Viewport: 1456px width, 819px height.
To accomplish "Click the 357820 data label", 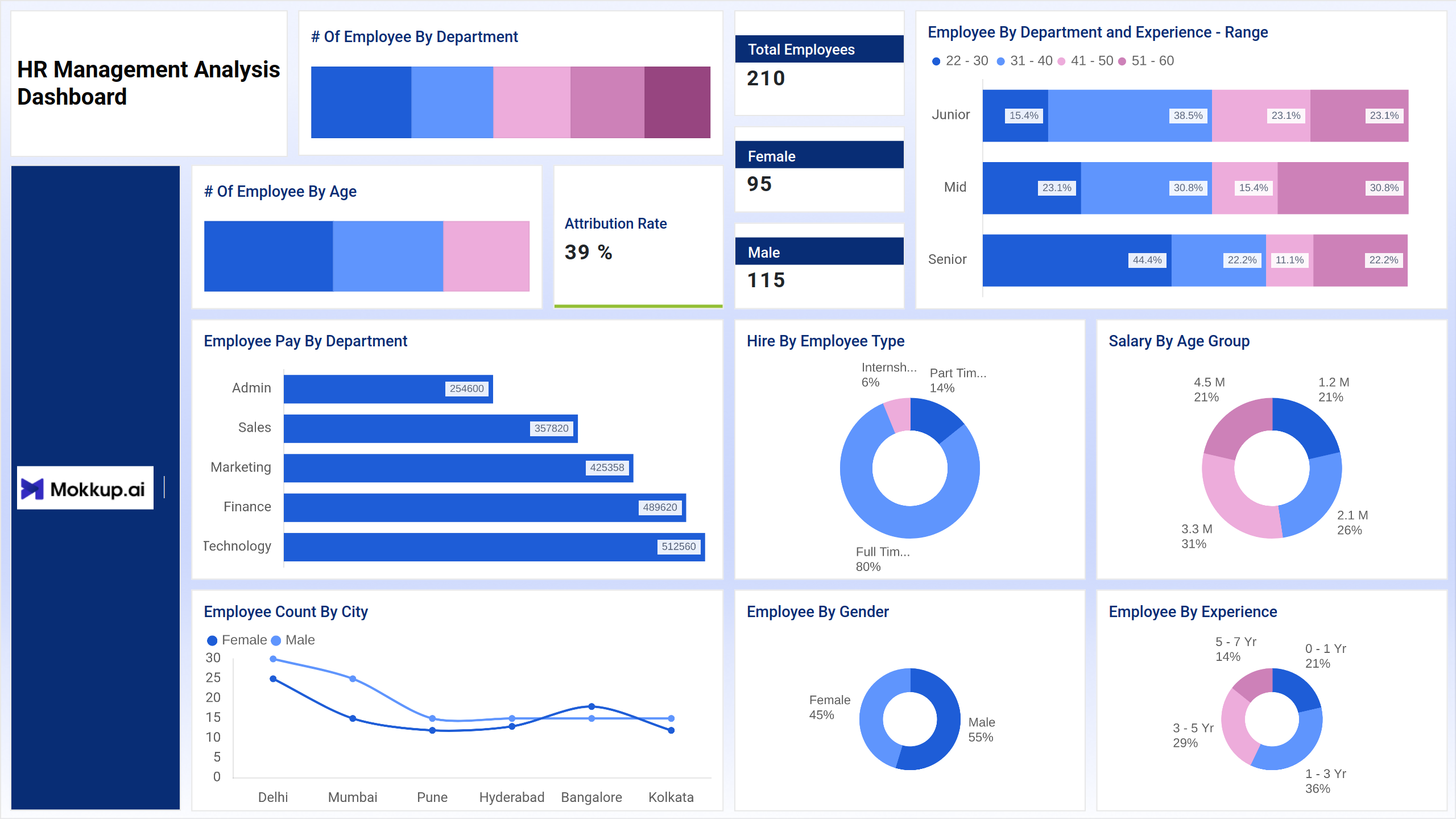I will point(551,428).
